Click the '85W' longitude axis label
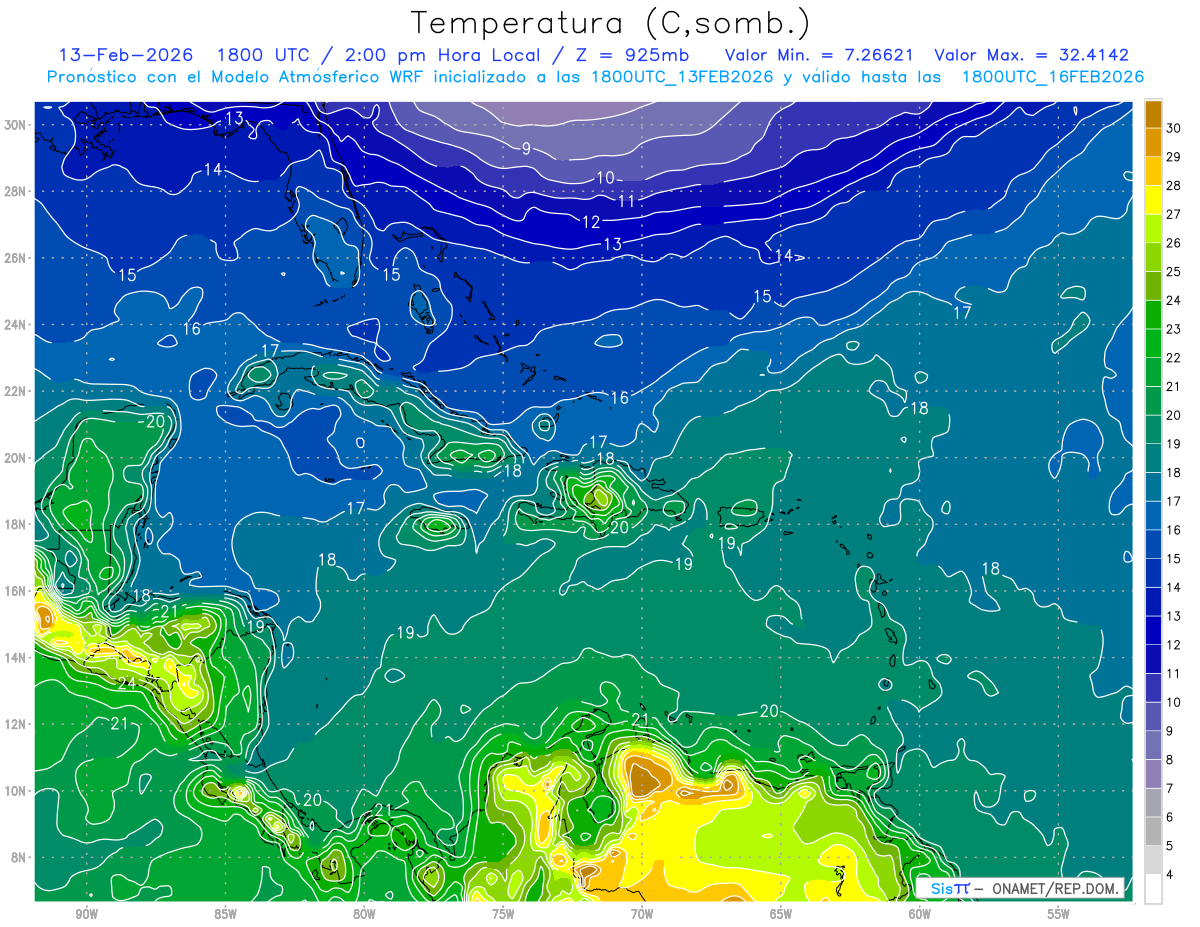The height and width of the screenshot is (927, 1200). click(x=225, y=914)
